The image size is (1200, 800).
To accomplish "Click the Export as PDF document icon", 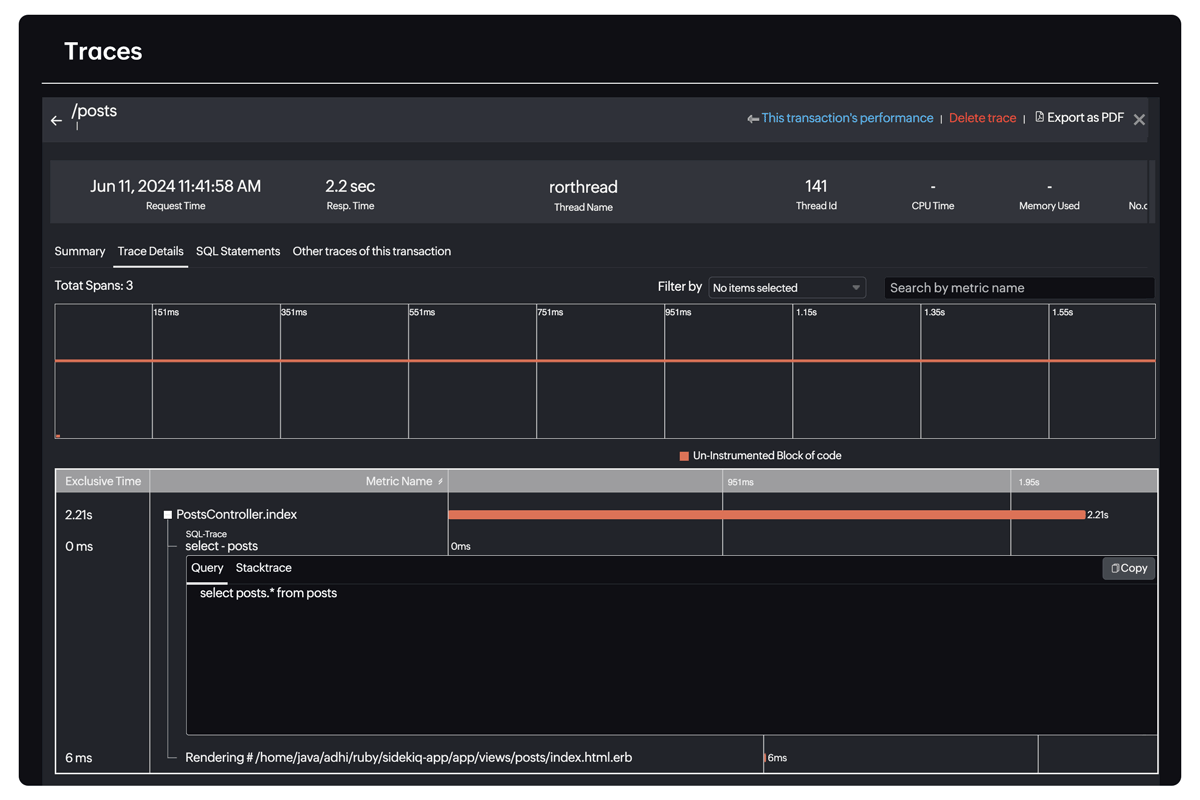I will pyautogui.click(x=1041, y=117).
